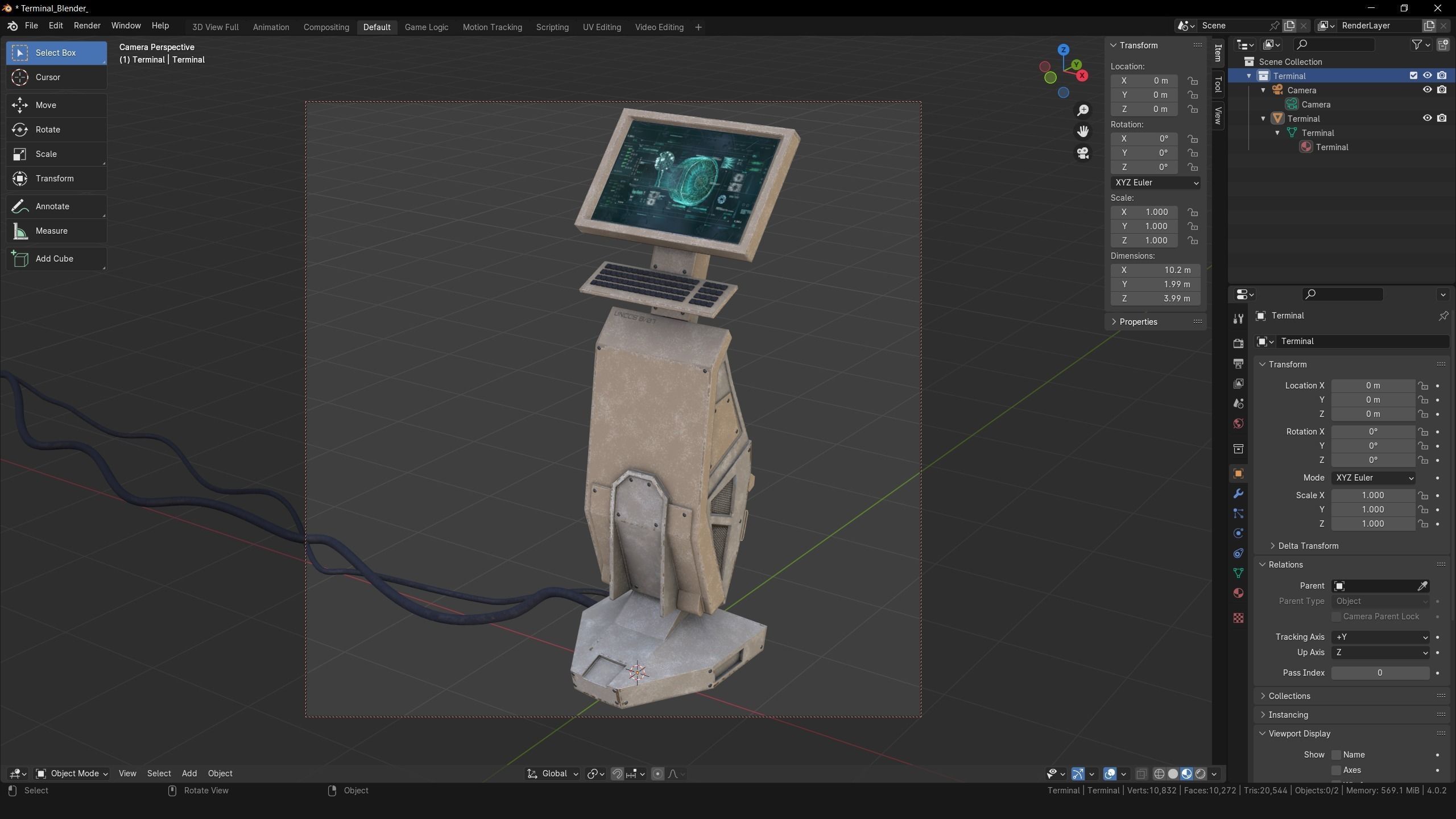Screen dimensions: 1456x819
Task: Click the parent eyedropper picker
Action: (1424, 586)
